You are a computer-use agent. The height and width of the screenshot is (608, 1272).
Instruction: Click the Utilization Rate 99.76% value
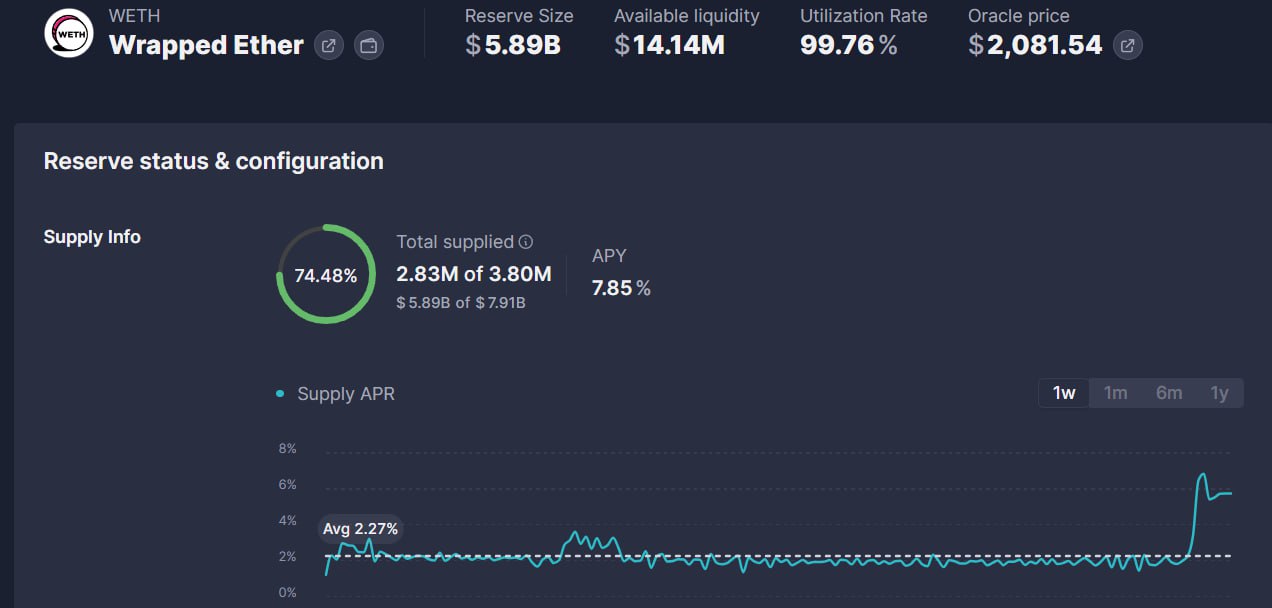(x=848, y=45)
